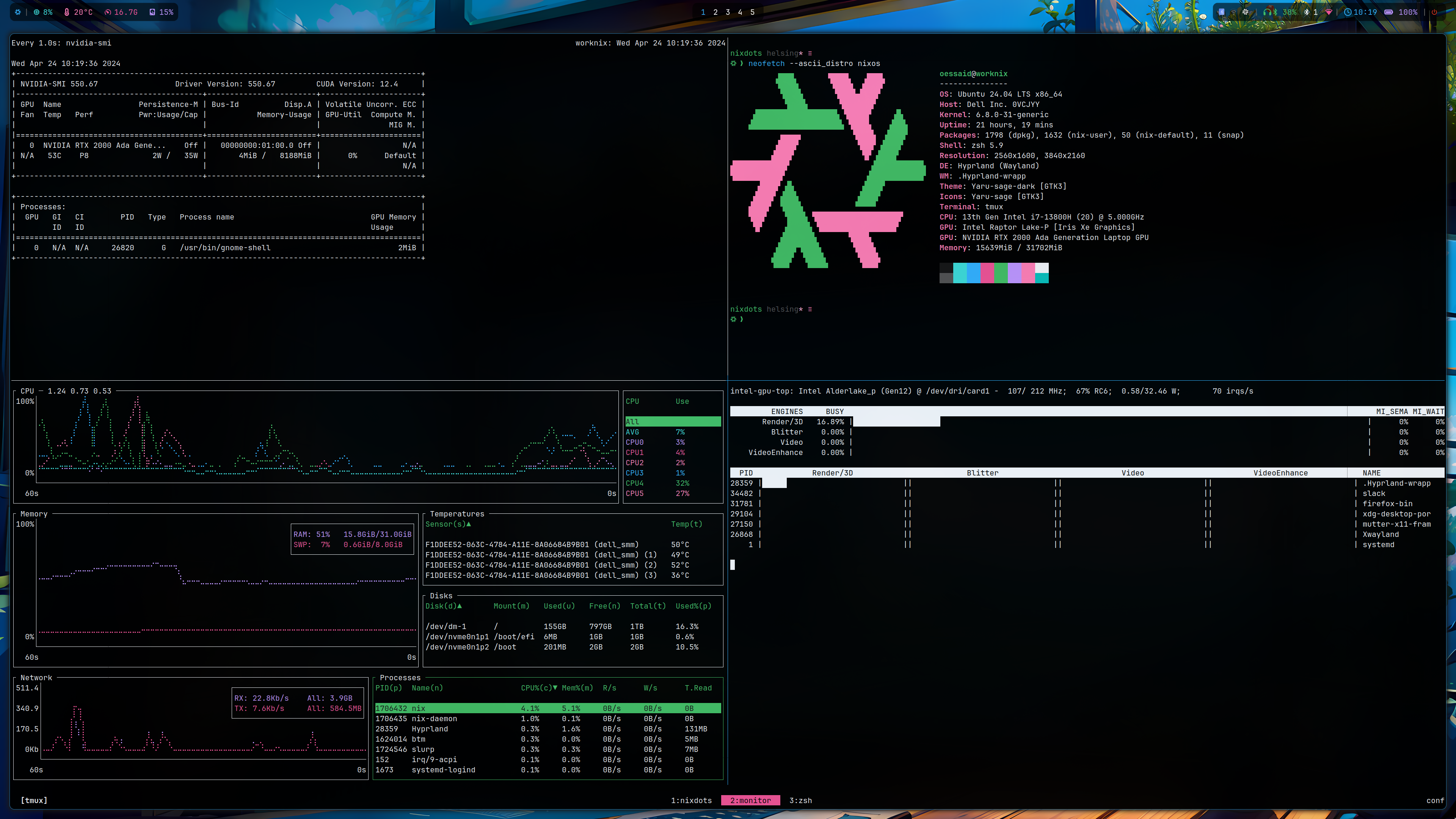Select the Hyprland process row in btm
The height and width of the screenshot is (819, 1456).
click(548, 728)
